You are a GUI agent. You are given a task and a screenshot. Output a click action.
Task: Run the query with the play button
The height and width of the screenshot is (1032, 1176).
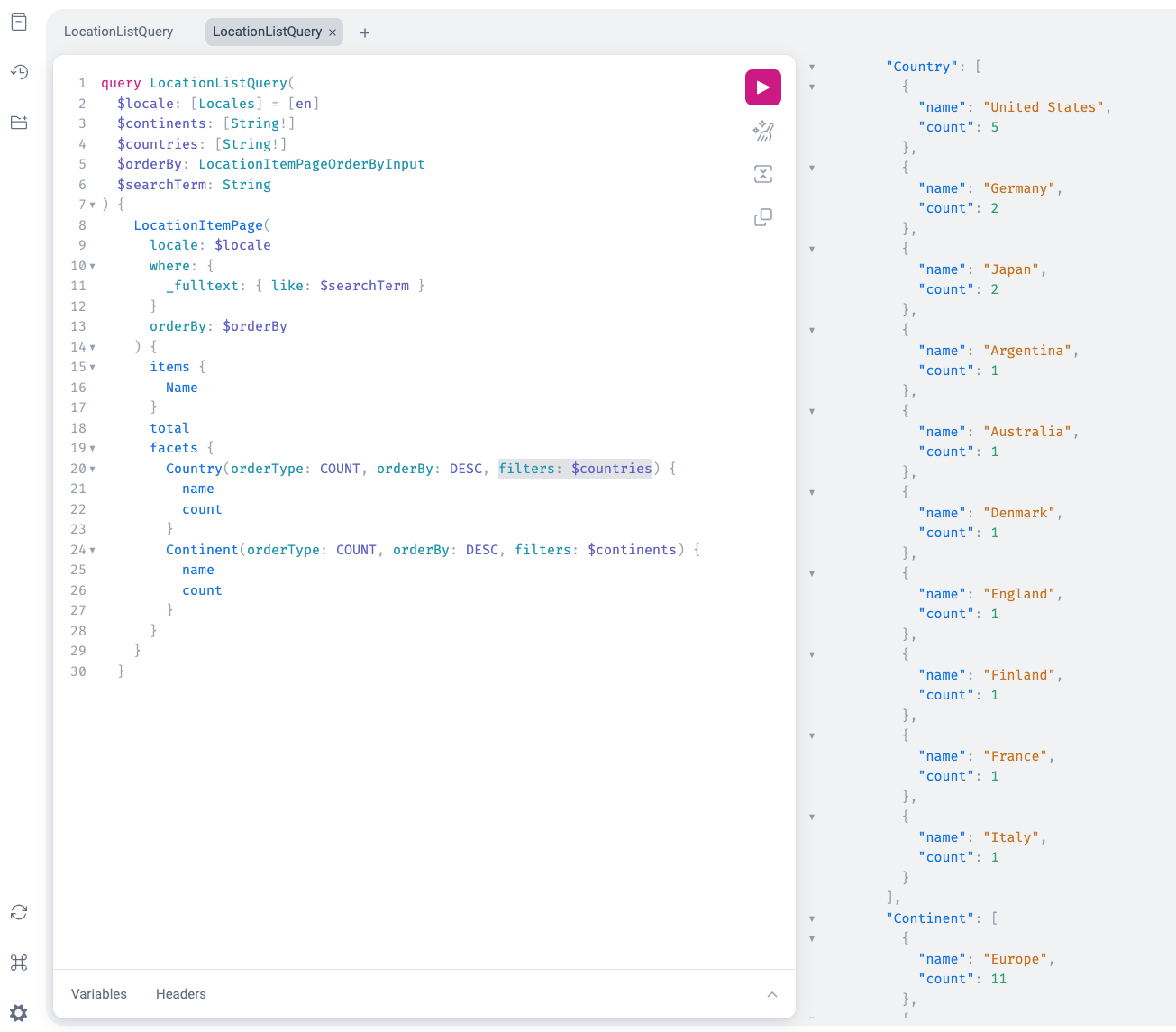pos(762,87)
